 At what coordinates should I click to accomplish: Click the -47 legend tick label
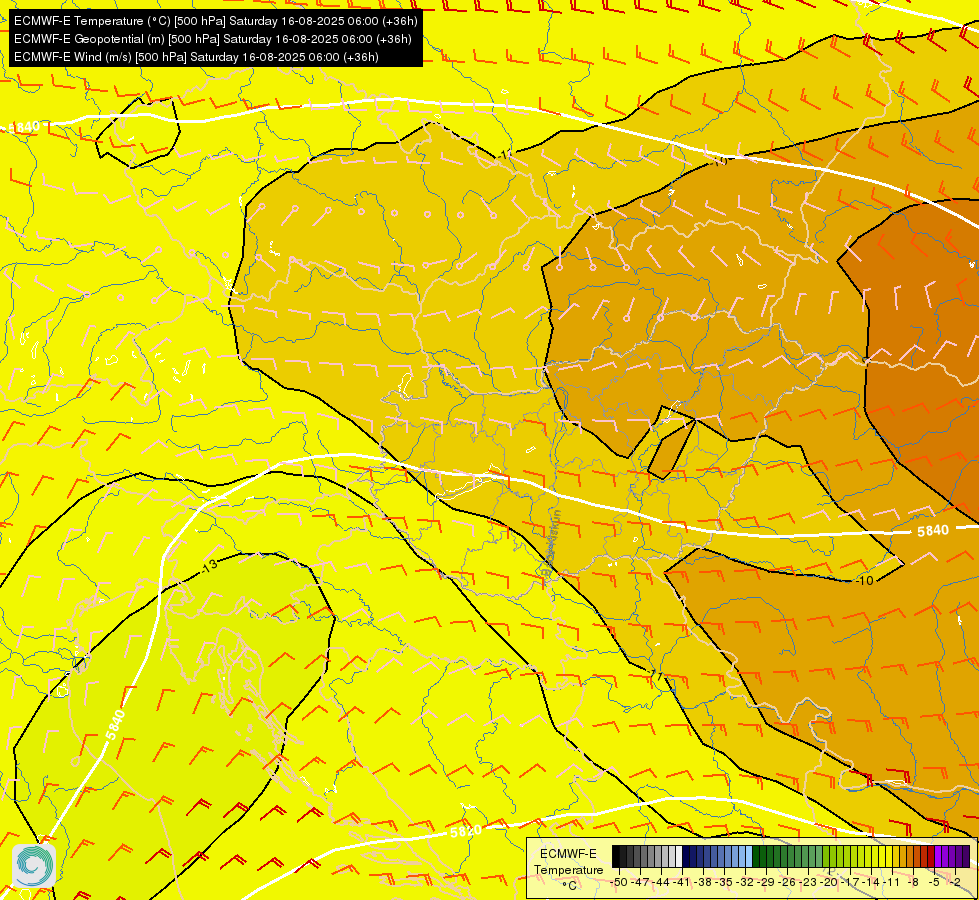pos(640,882)
